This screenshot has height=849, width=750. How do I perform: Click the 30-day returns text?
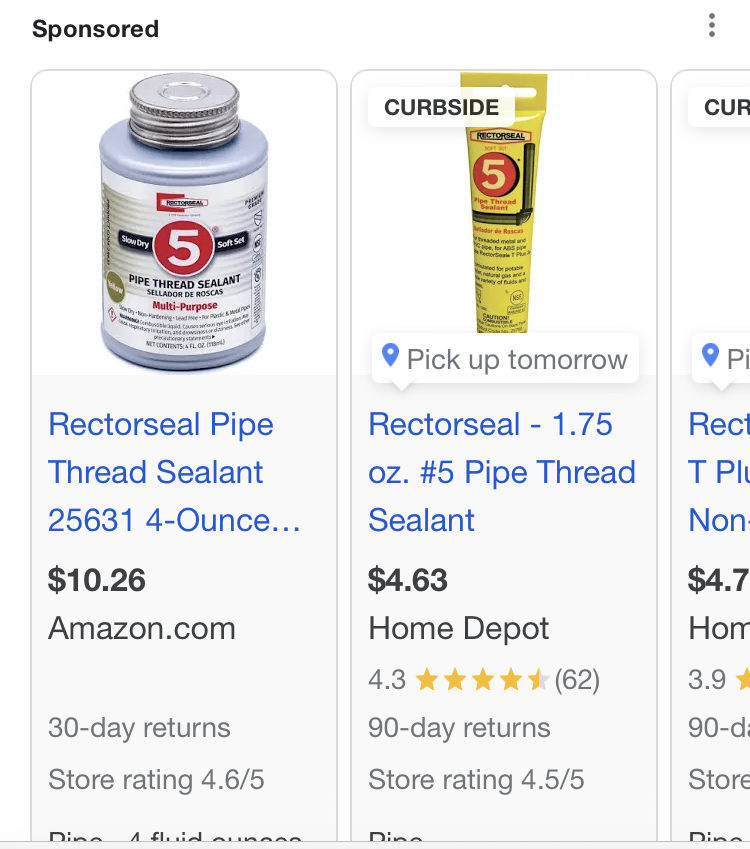[139, 728]
